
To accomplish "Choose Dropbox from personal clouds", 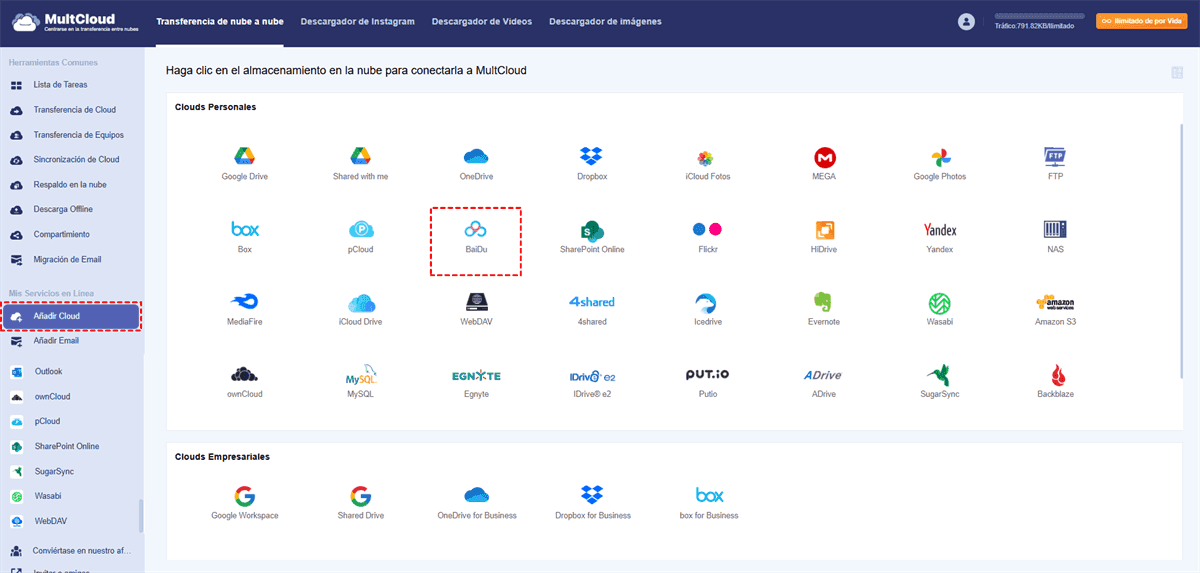I will coord(591,164).
